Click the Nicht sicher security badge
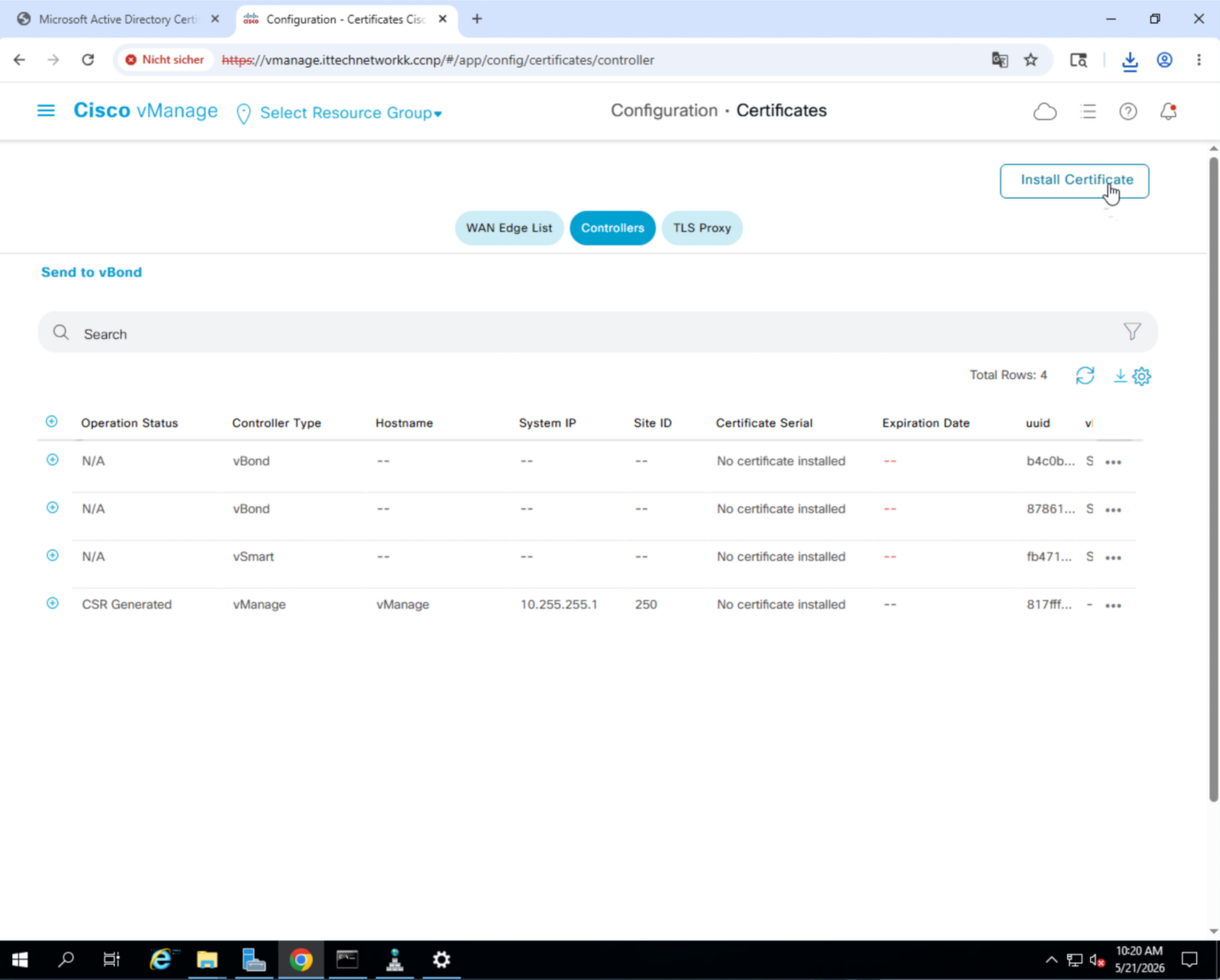The height and width of the screenshot is (980, 1220). [x=165, y=59]
